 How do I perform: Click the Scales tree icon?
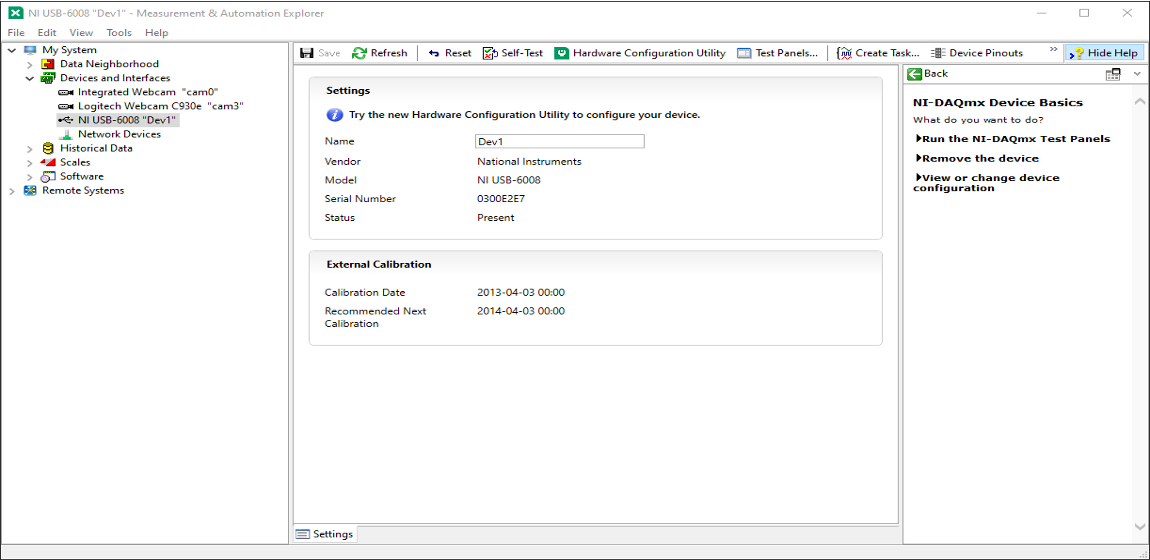coord(48,162)
